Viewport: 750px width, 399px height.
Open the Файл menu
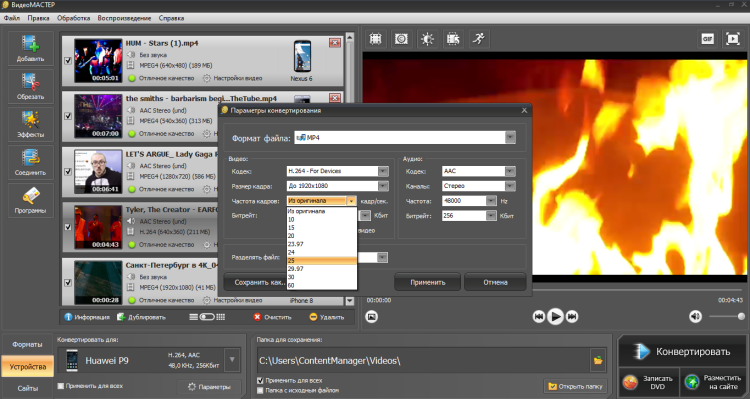[12, 18]
